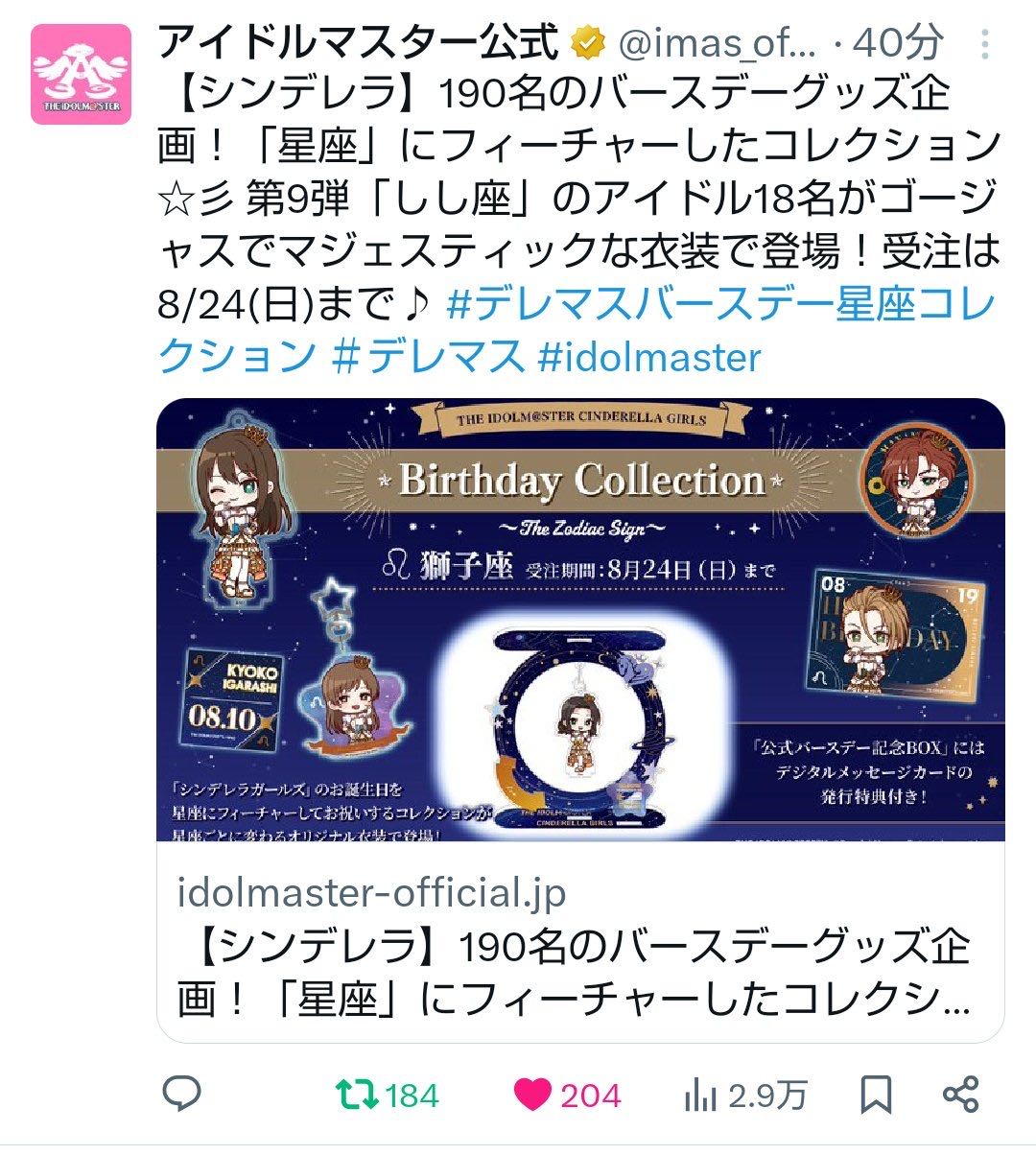Click the @imas_of... handle
This screenshot has width=1036, height=1155.
[717, 43]
